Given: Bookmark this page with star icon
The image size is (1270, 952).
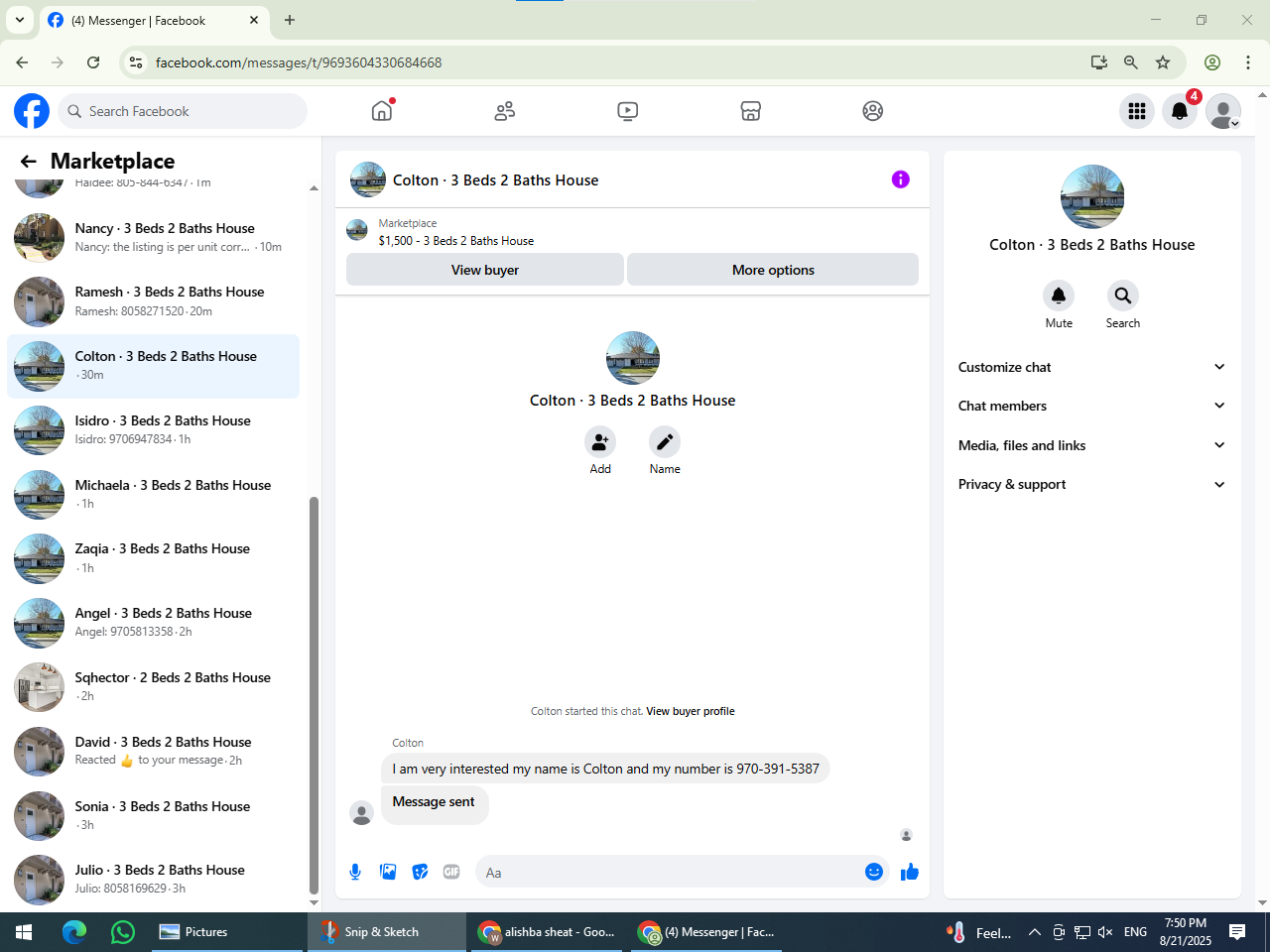Looking at the screenshot, I should point(1163,62).
